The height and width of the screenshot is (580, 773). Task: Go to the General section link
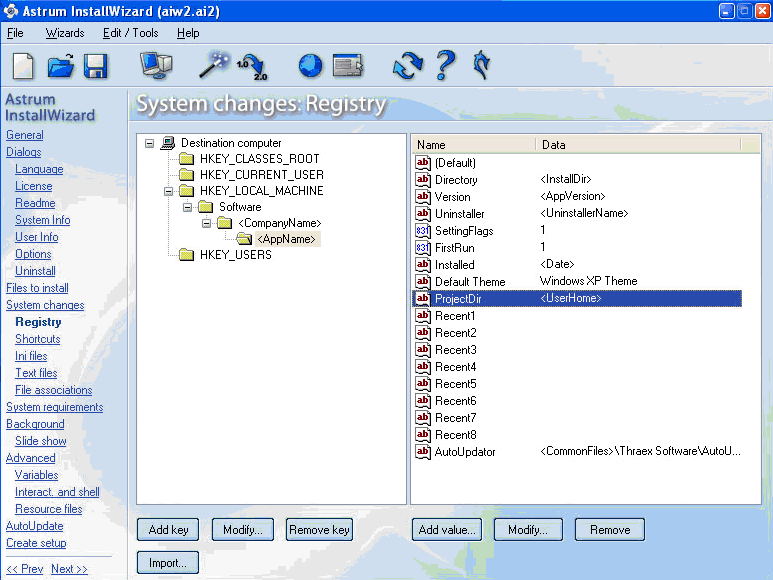click(25, 135)
